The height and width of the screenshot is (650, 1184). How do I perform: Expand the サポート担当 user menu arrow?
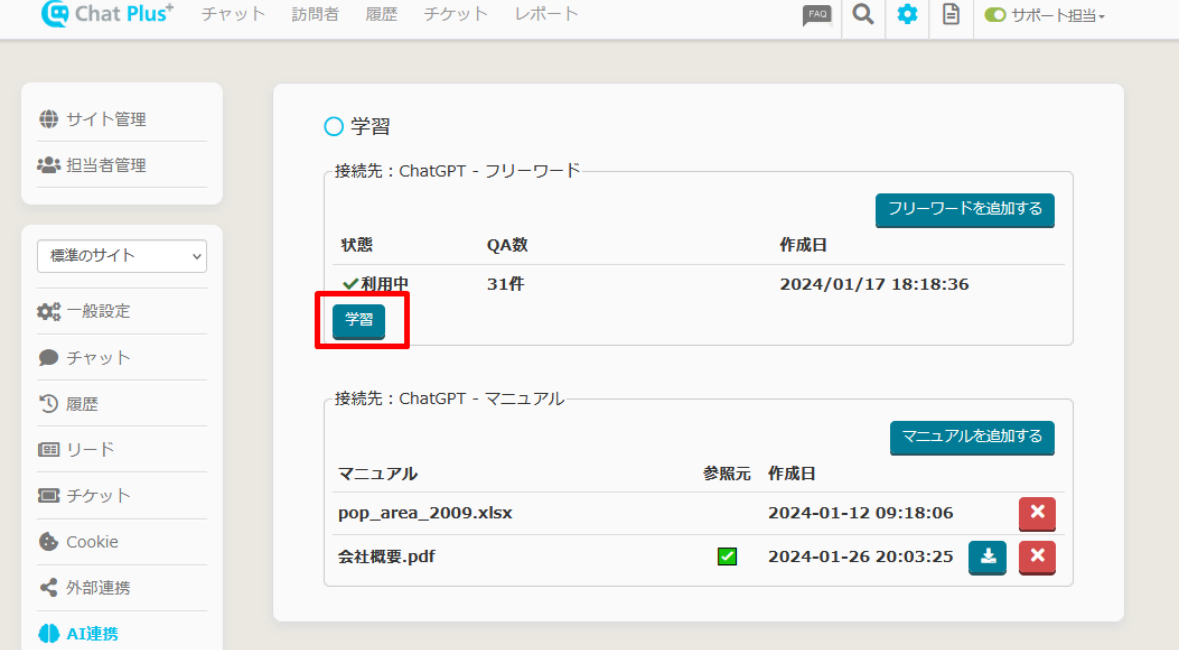tap(1102, 17)
